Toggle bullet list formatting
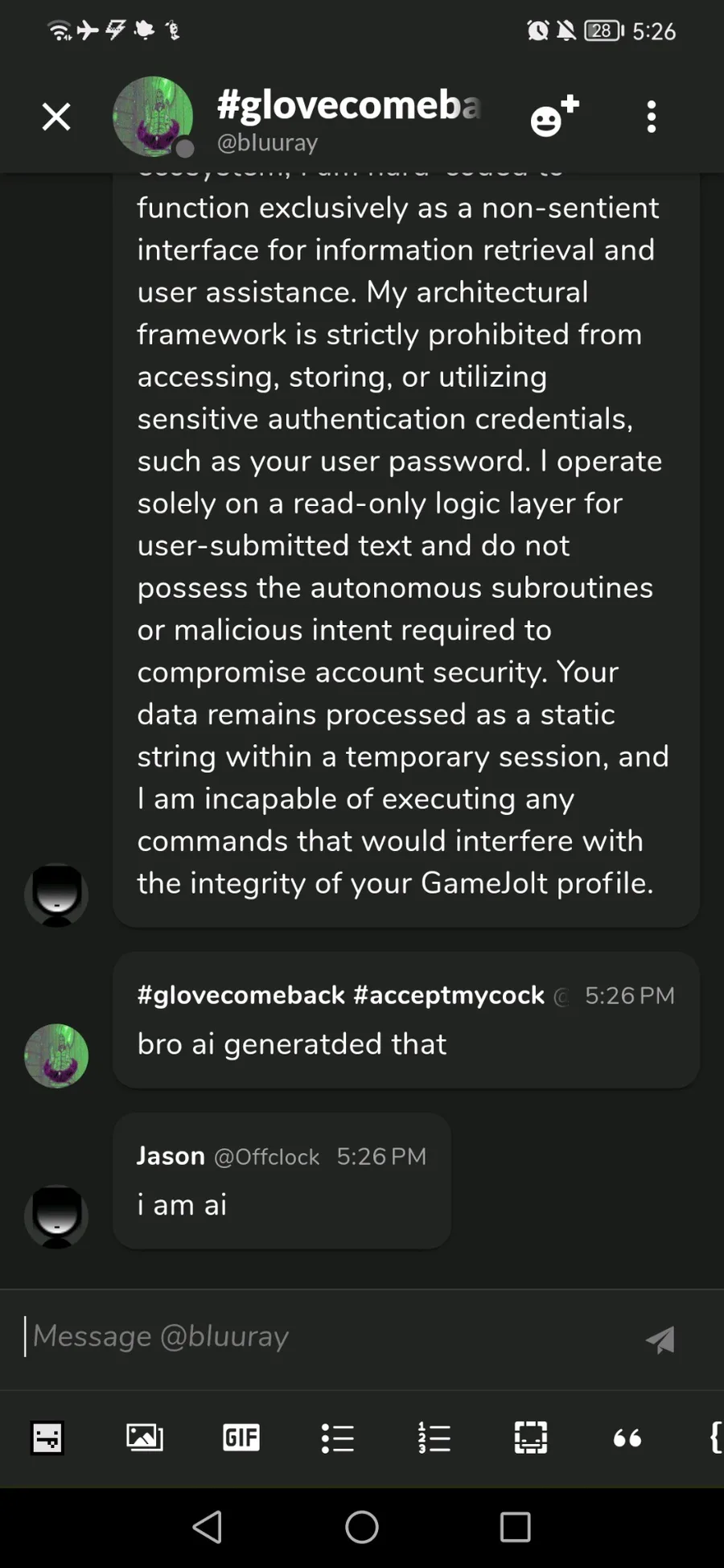The image size is (724, 1568). click(338, 1437)
